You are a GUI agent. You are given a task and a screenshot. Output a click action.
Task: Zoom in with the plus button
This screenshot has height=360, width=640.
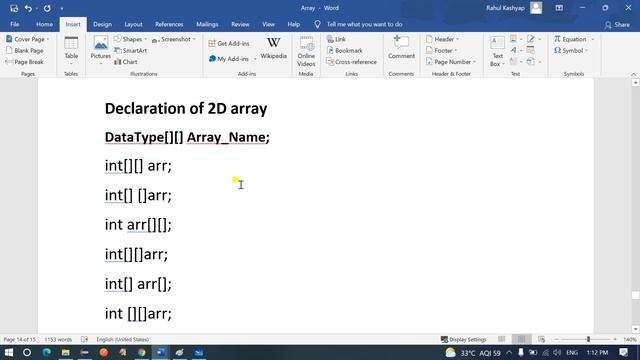[615, 340]
